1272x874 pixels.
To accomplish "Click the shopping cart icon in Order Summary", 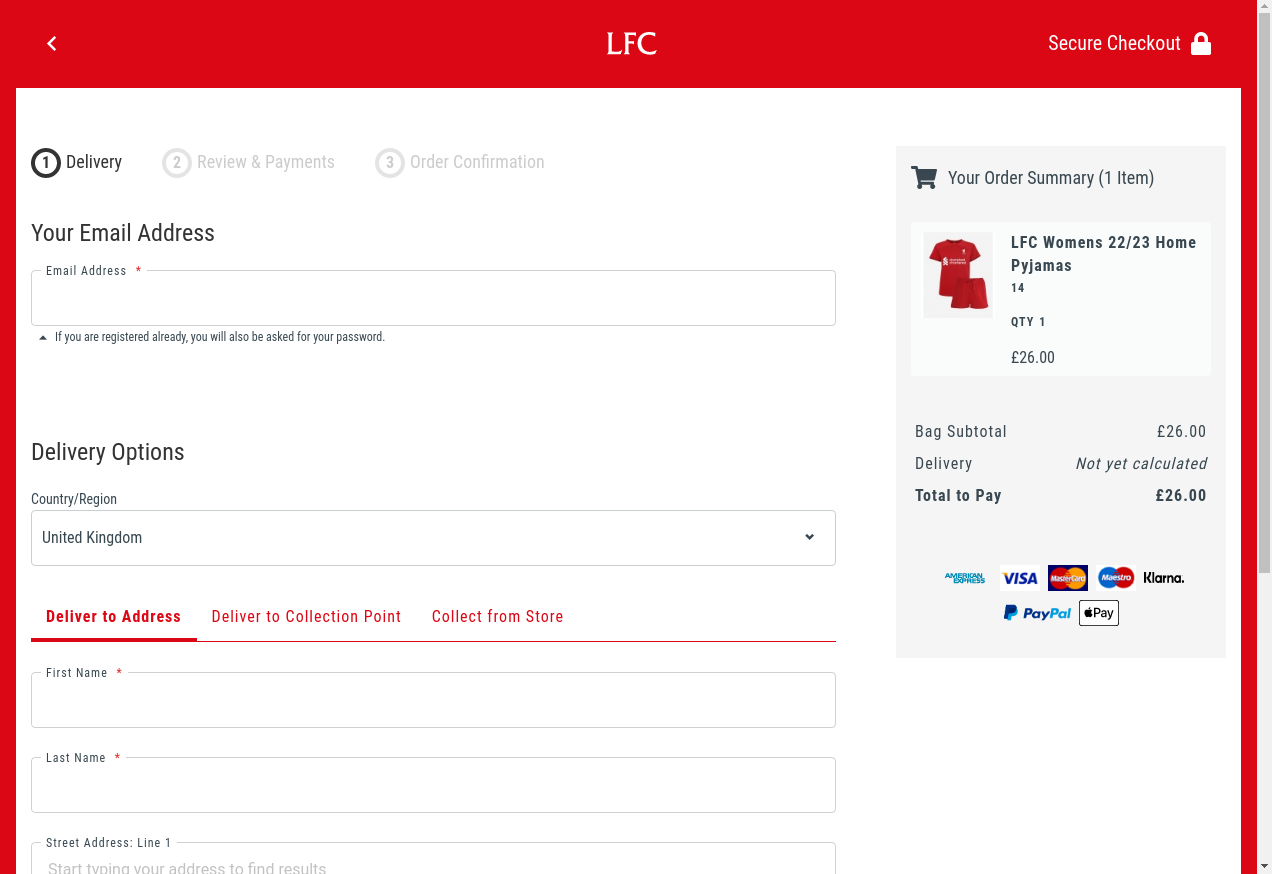I will coord(924,178).
